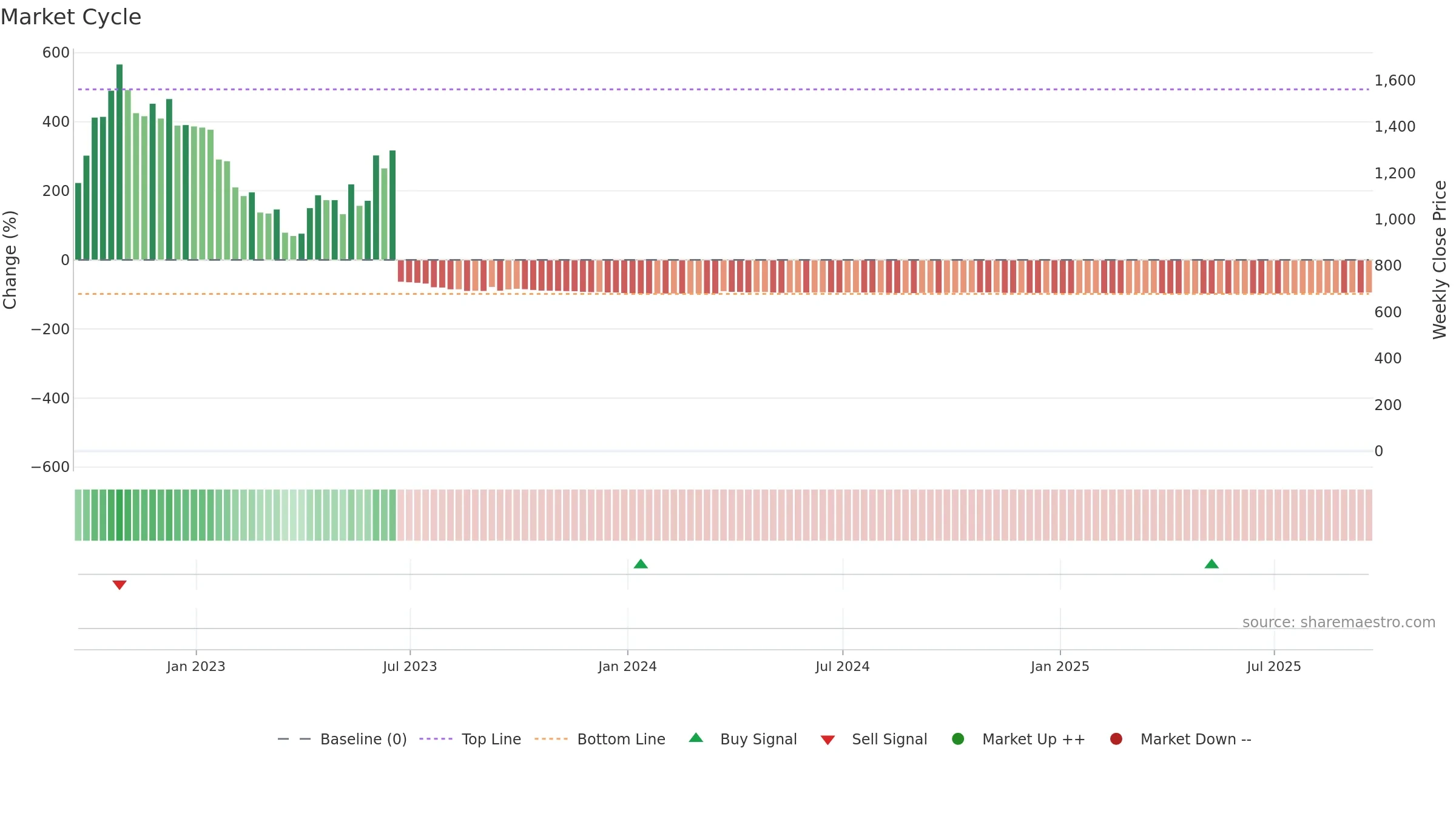Click the tallest green bar above the top line
The width and height of the screenshot is (1456, 819).
pyautogui.click(x=120, y=162)
